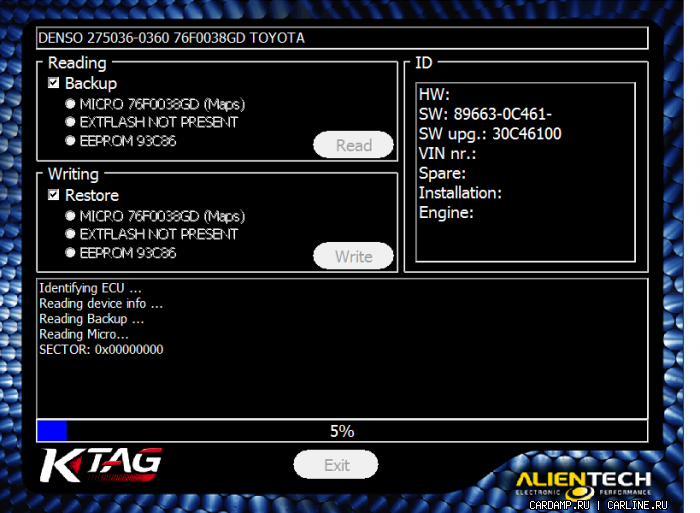
Task: Click the 'SW upg.: 30C46100' line
Action: point(490,134)
